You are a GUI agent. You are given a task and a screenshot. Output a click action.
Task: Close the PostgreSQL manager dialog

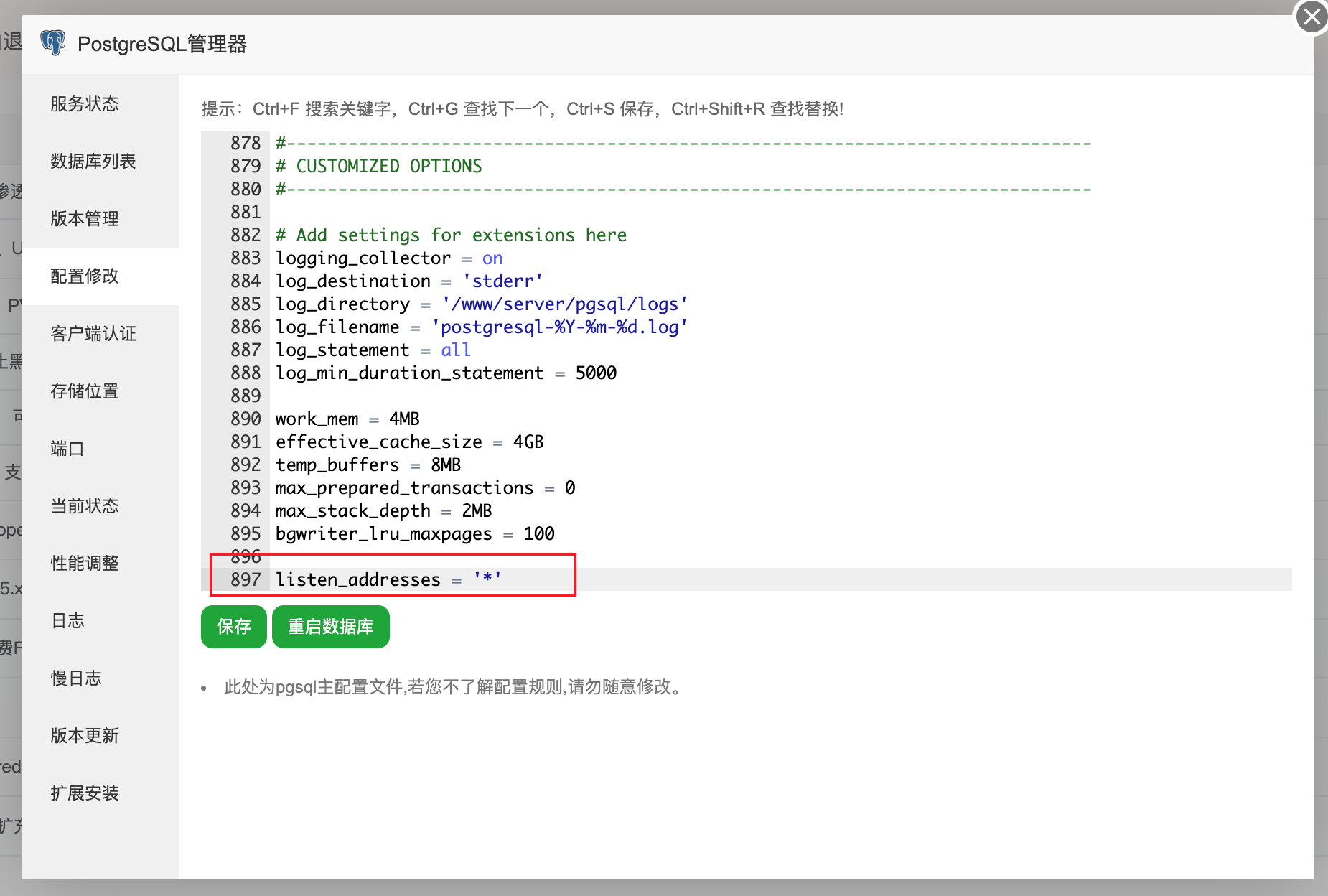point(1311,17)
